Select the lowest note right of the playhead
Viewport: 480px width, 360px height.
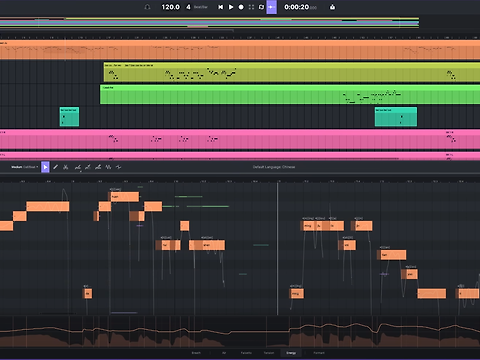[x=296, y=294]
